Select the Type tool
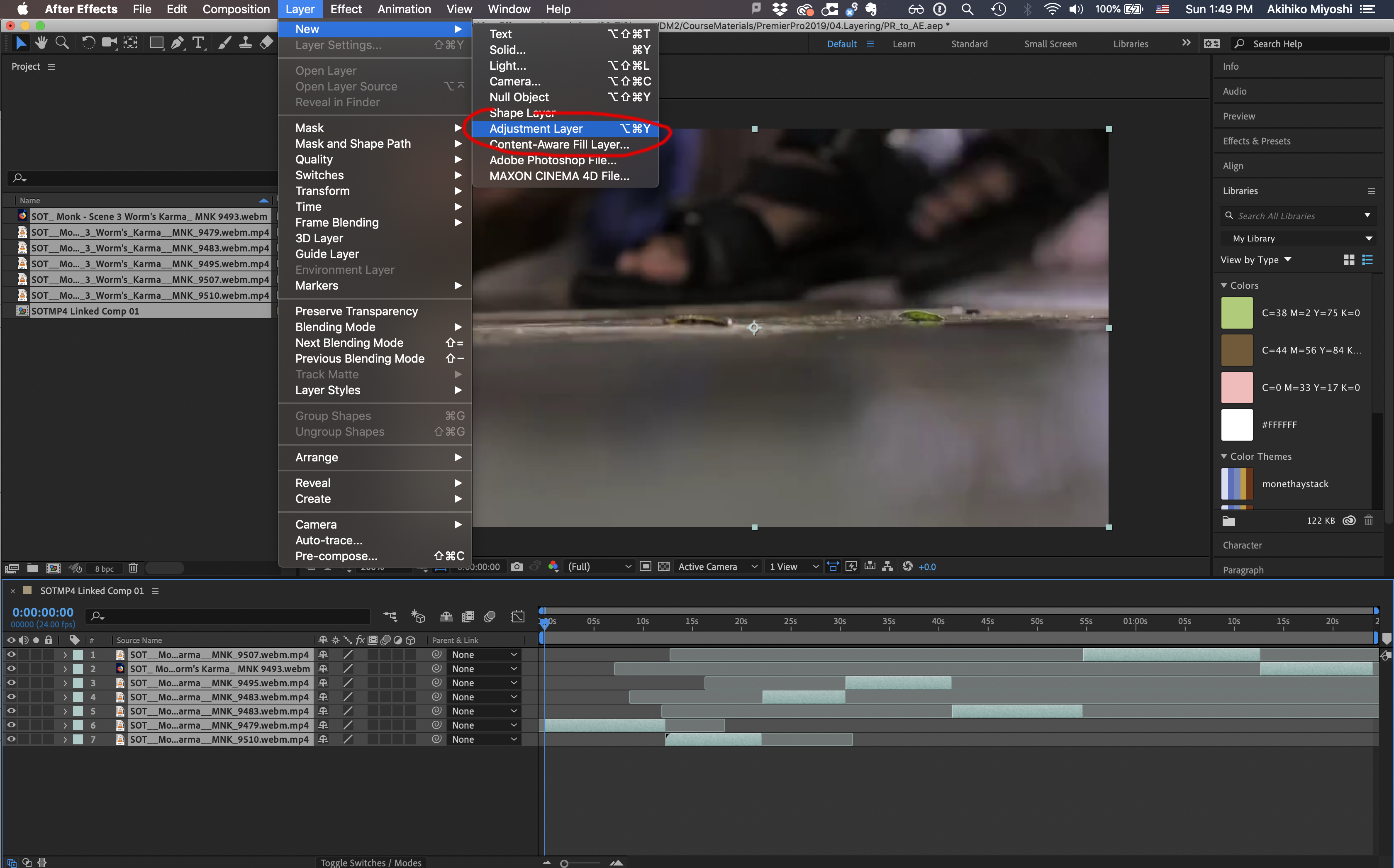 199,43
